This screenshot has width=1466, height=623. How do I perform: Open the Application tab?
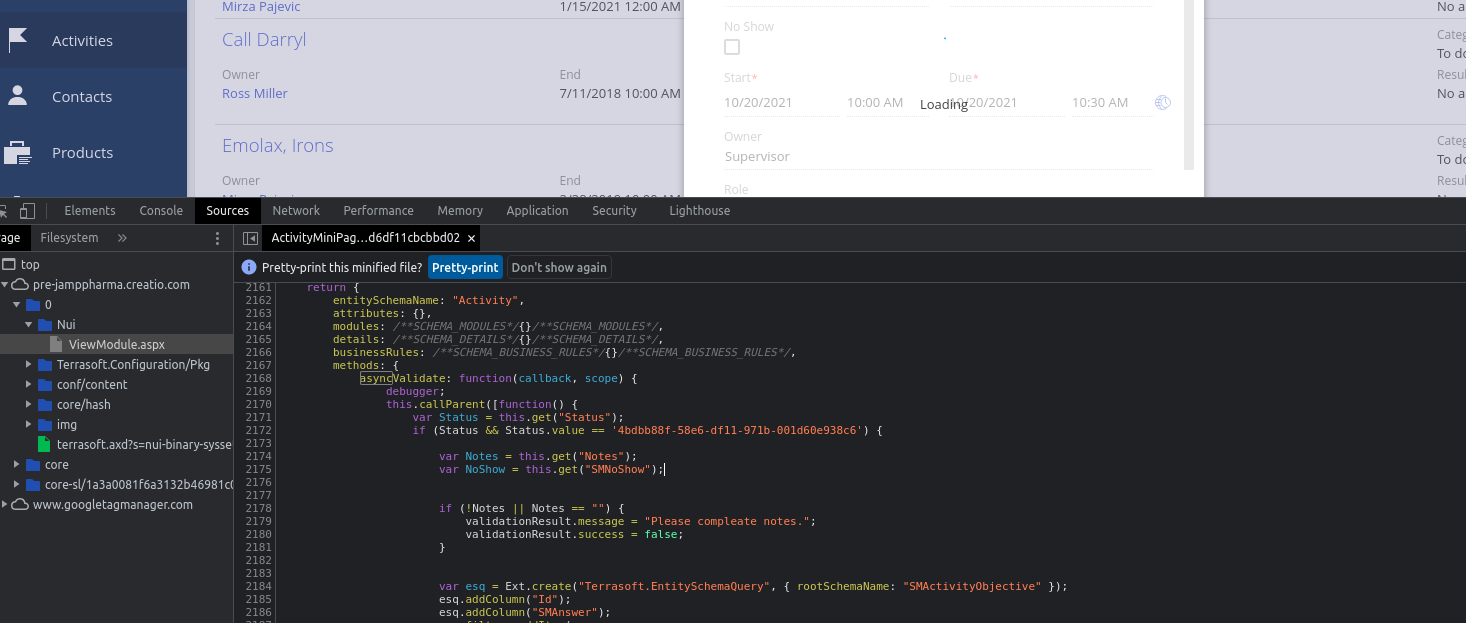point(537,210)
